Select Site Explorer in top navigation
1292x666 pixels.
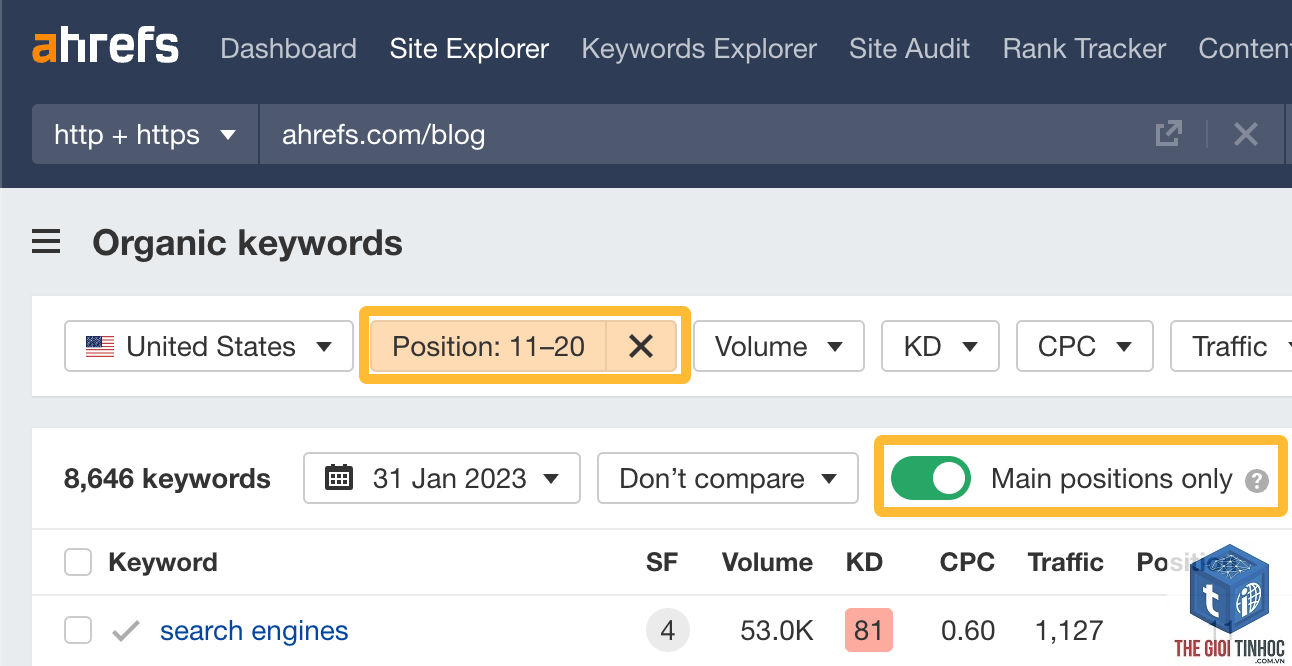(x=469, y=48)
